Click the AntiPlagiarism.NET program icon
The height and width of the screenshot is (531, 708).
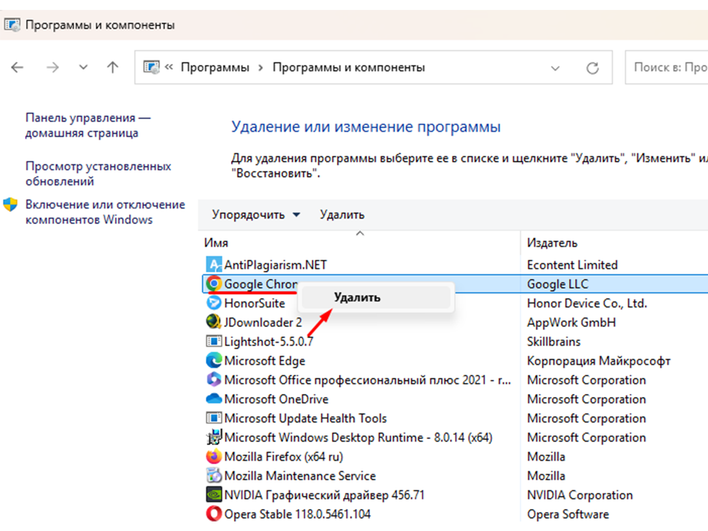214,265
